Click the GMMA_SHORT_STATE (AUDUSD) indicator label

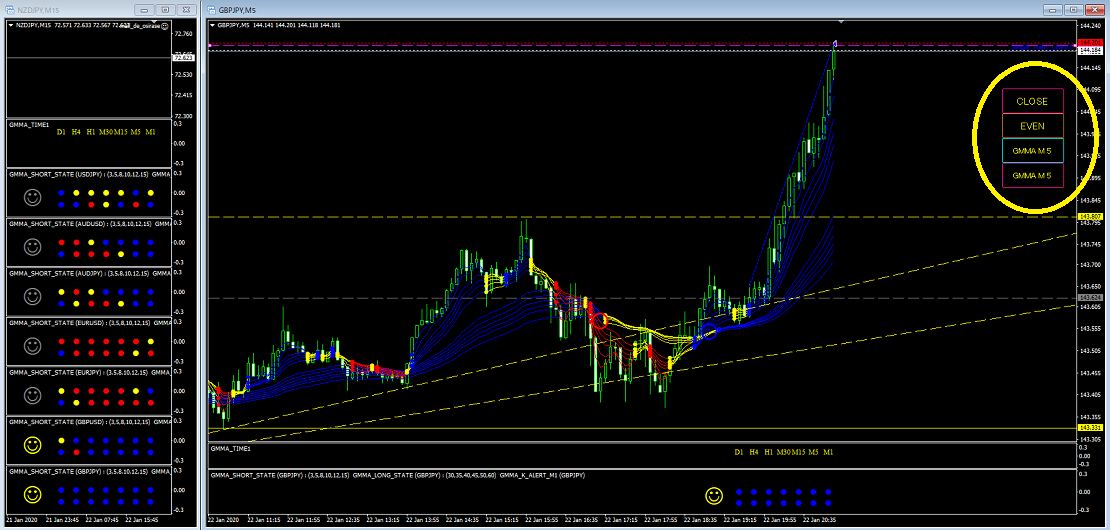[57, 223]
